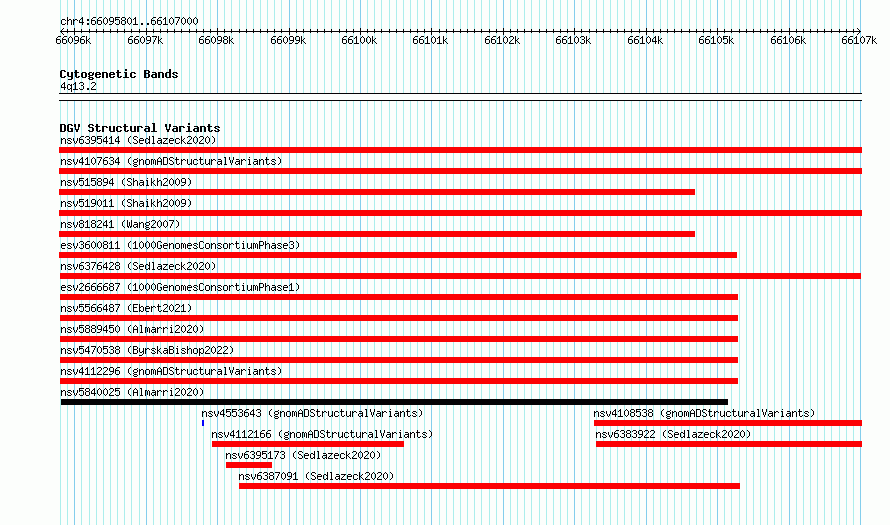Click the Cytogenetic Bands track title
Image resolution: width=890 pixels, height=525 pixels.
119,74
